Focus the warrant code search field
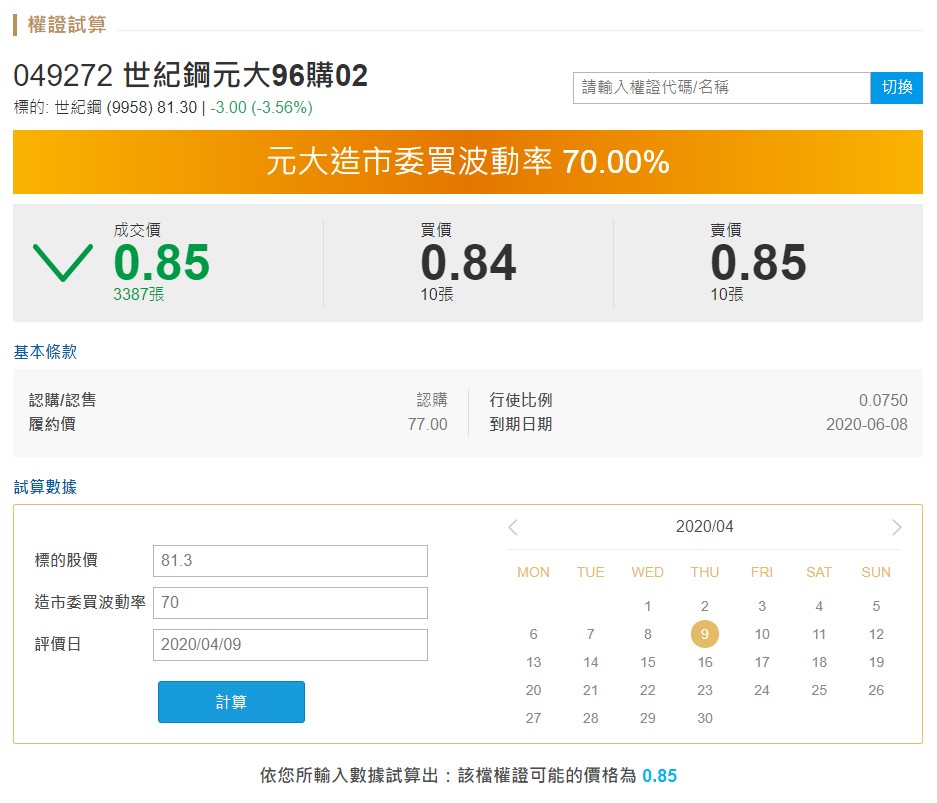This screenshot has height=803, width=937. 721,88
